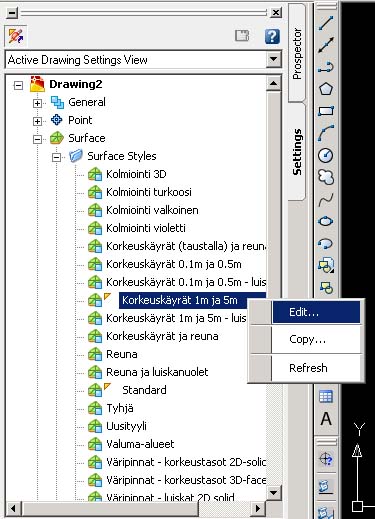Select the Multiline Text tool
Viewport: 375px width, 519px height.
pos(326,419)
